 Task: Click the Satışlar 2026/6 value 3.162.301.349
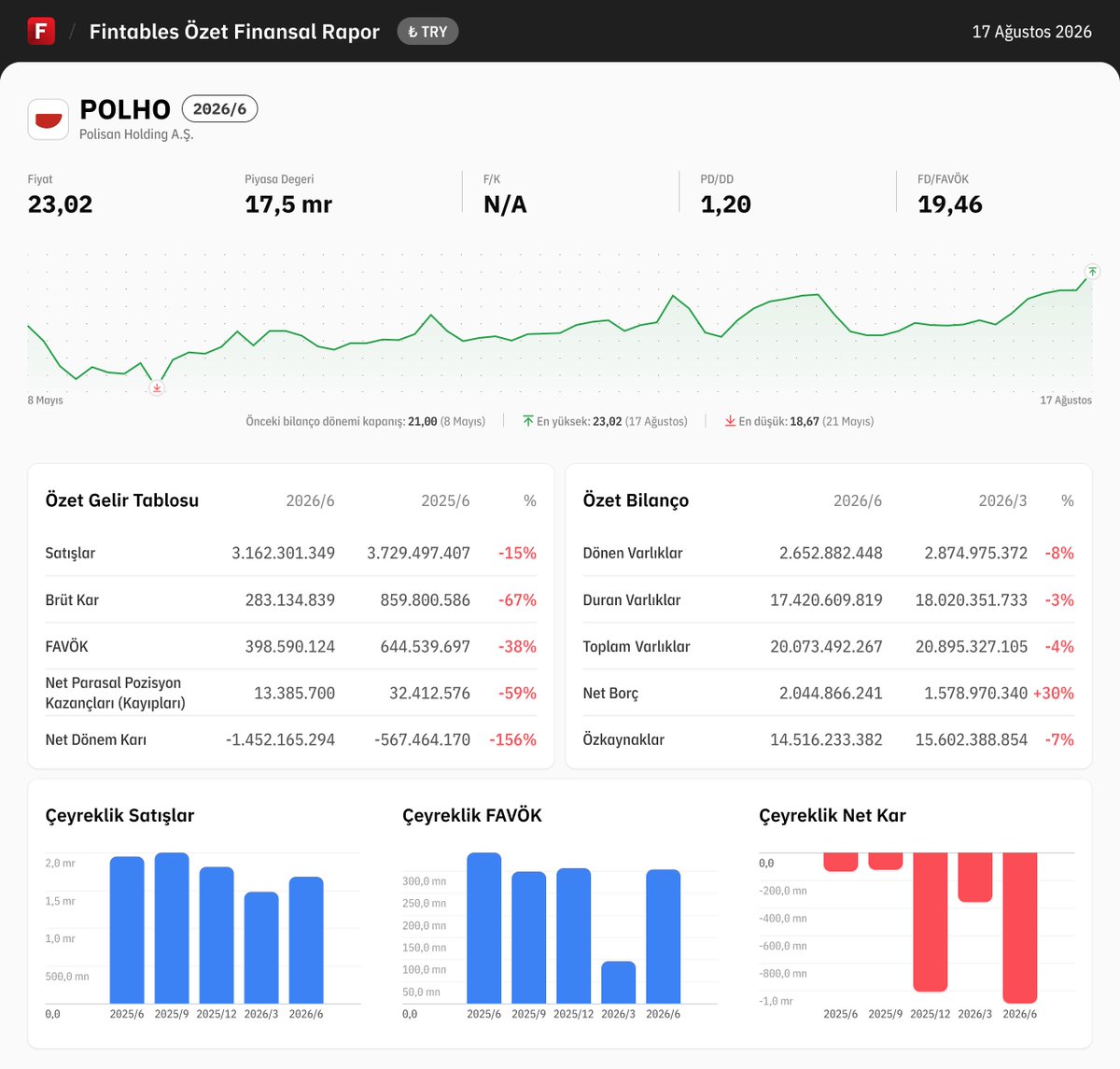[283, 553]
